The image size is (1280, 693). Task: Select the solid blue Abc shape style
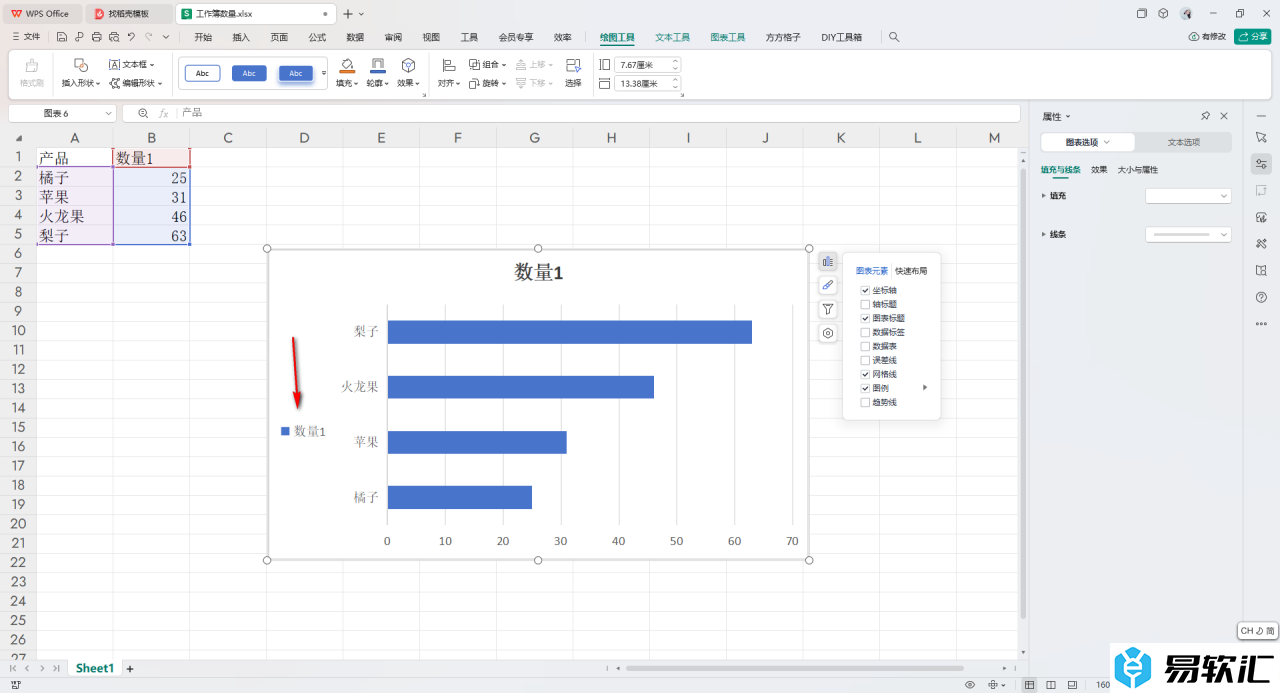click(x=249, y=73)
